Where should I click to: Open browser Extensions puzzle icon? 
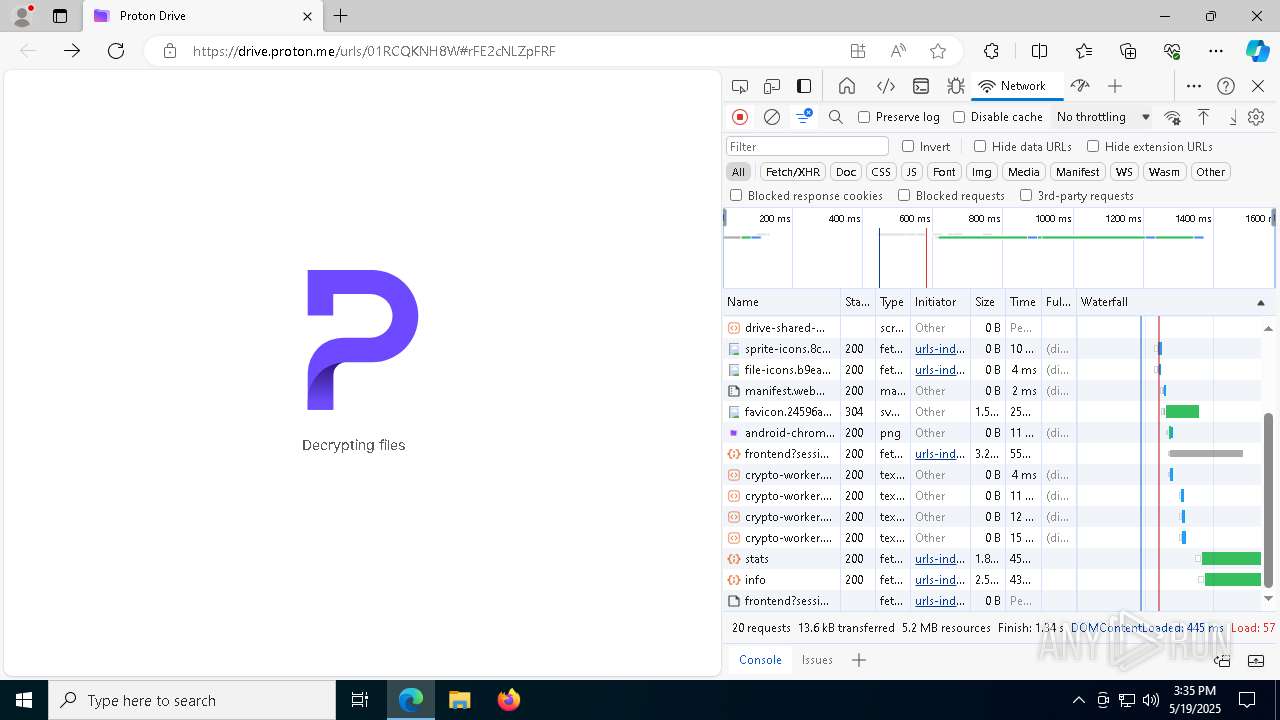click(991, 51)
